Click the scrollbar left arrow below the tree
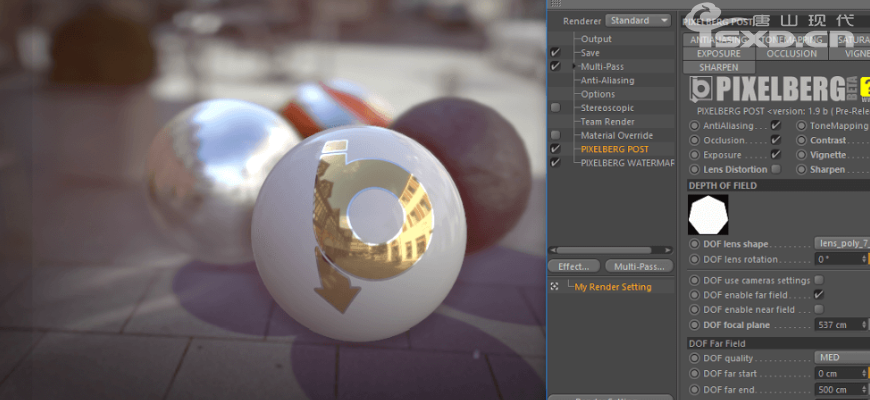This screenshot has height=400, width=870. pos(552,250)
